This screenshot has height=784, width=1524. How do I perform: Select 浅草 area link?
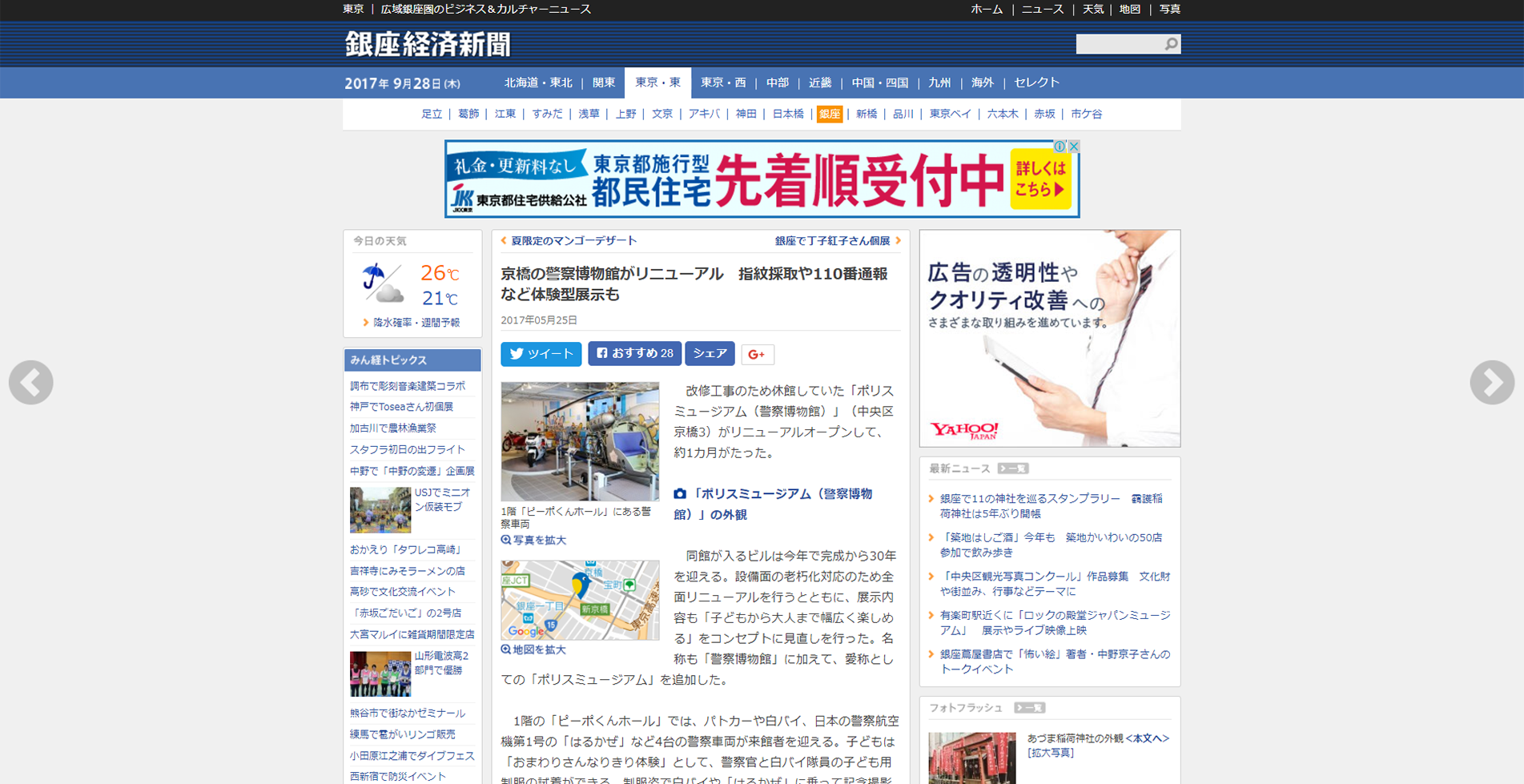pyautogui.click(x=589, y=114)
